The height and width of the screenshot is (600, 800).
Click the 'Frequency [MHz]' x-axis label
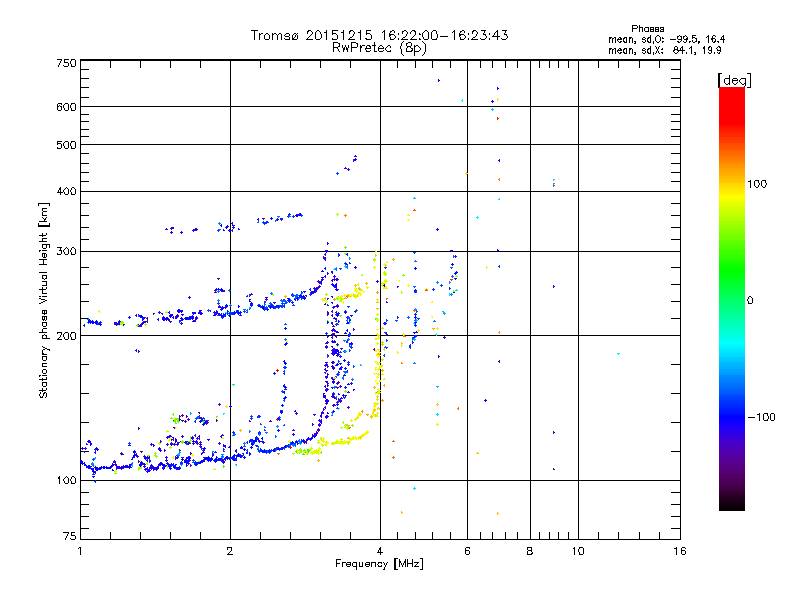[379, 564]
